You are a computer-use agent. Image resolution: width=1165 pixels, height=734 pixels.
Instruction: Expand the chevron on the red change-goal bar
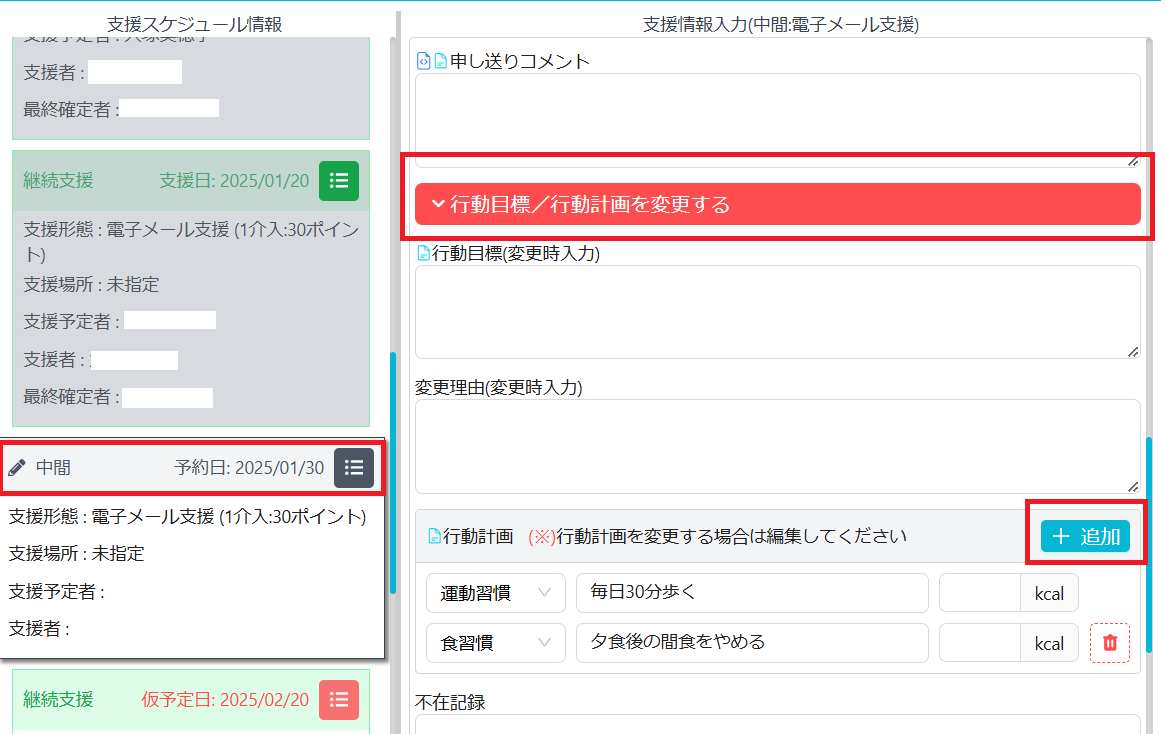coord(436,204)
